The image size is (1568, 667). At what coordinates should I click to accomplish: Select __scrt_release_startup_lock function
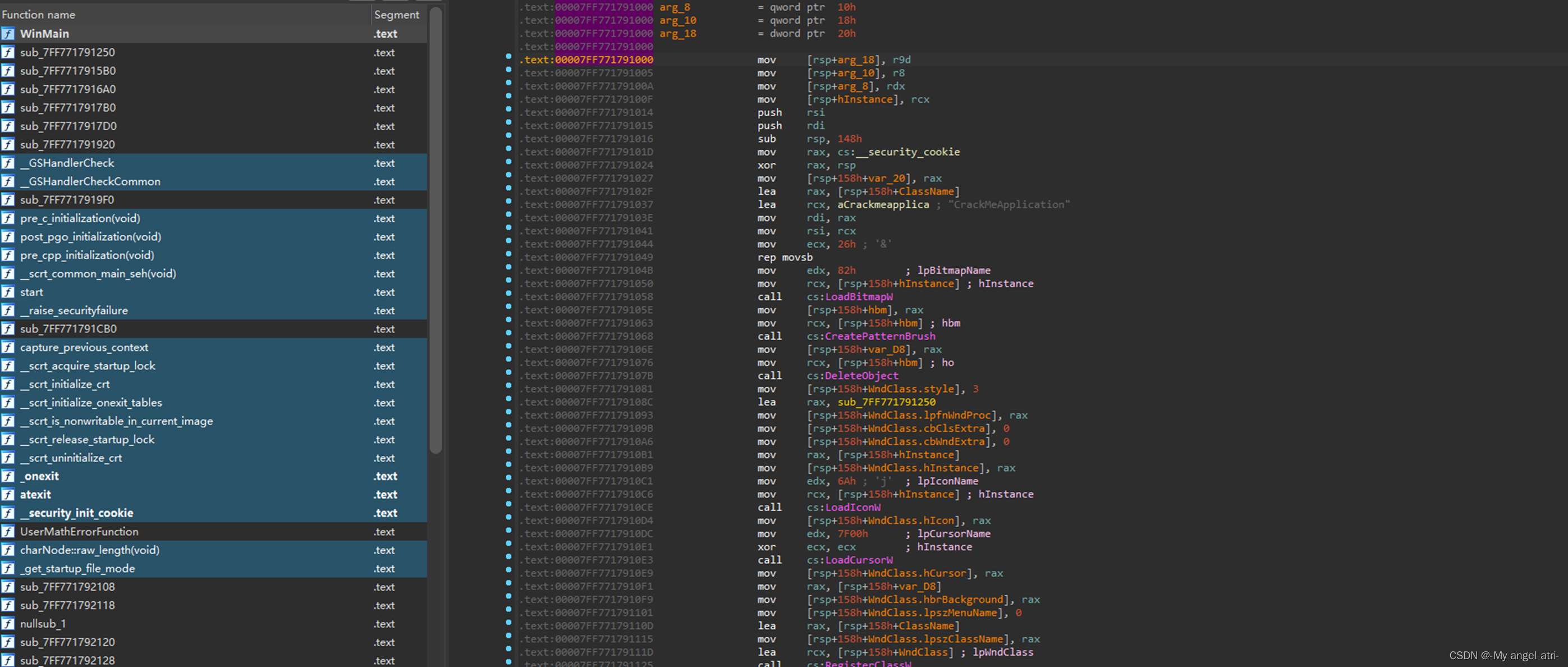213,439
